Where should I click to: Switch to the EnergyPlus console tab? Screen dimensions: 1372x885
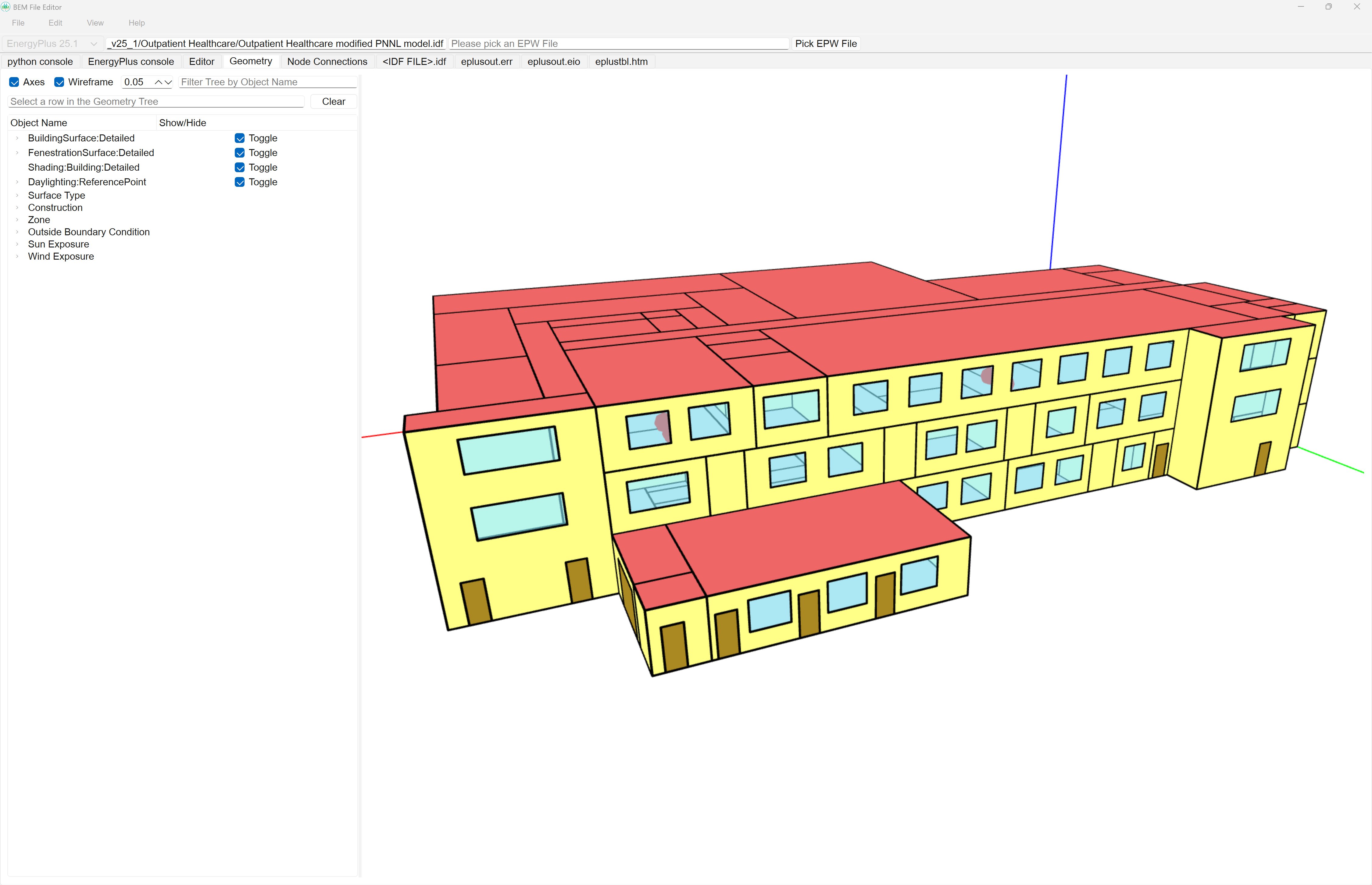(x=131, y=62)
